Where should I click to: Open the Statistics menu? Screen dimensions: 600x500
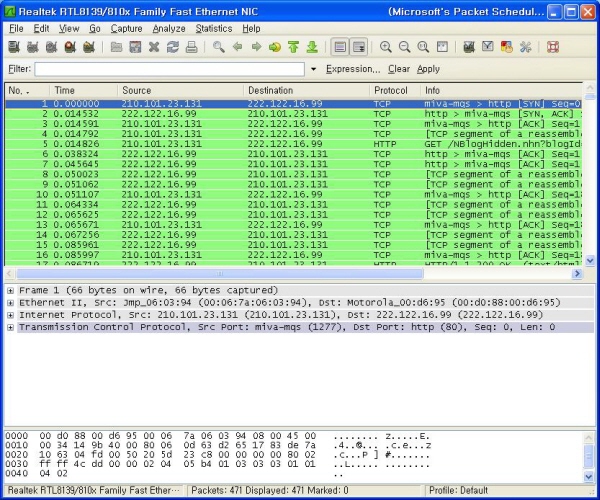(214, 29)
